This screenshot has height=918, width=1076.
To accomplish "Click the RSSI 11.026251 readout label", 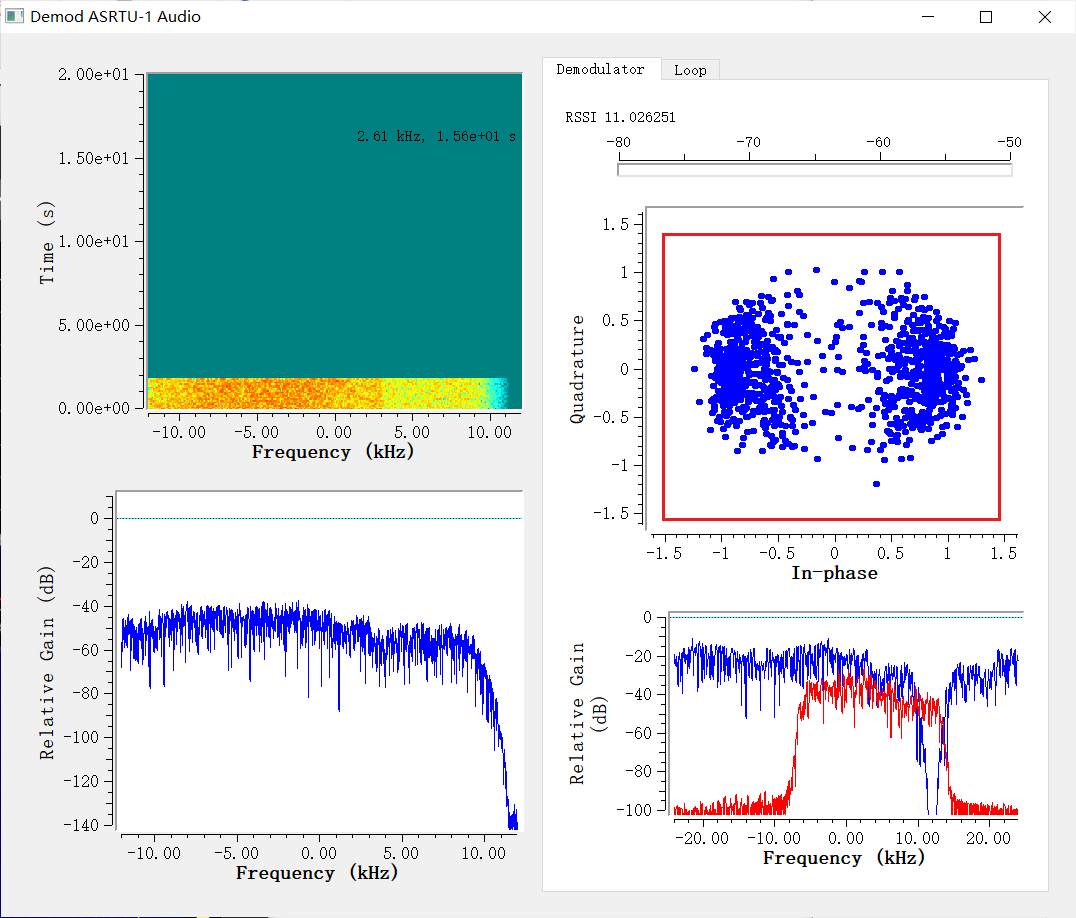I will coord(620,117).
